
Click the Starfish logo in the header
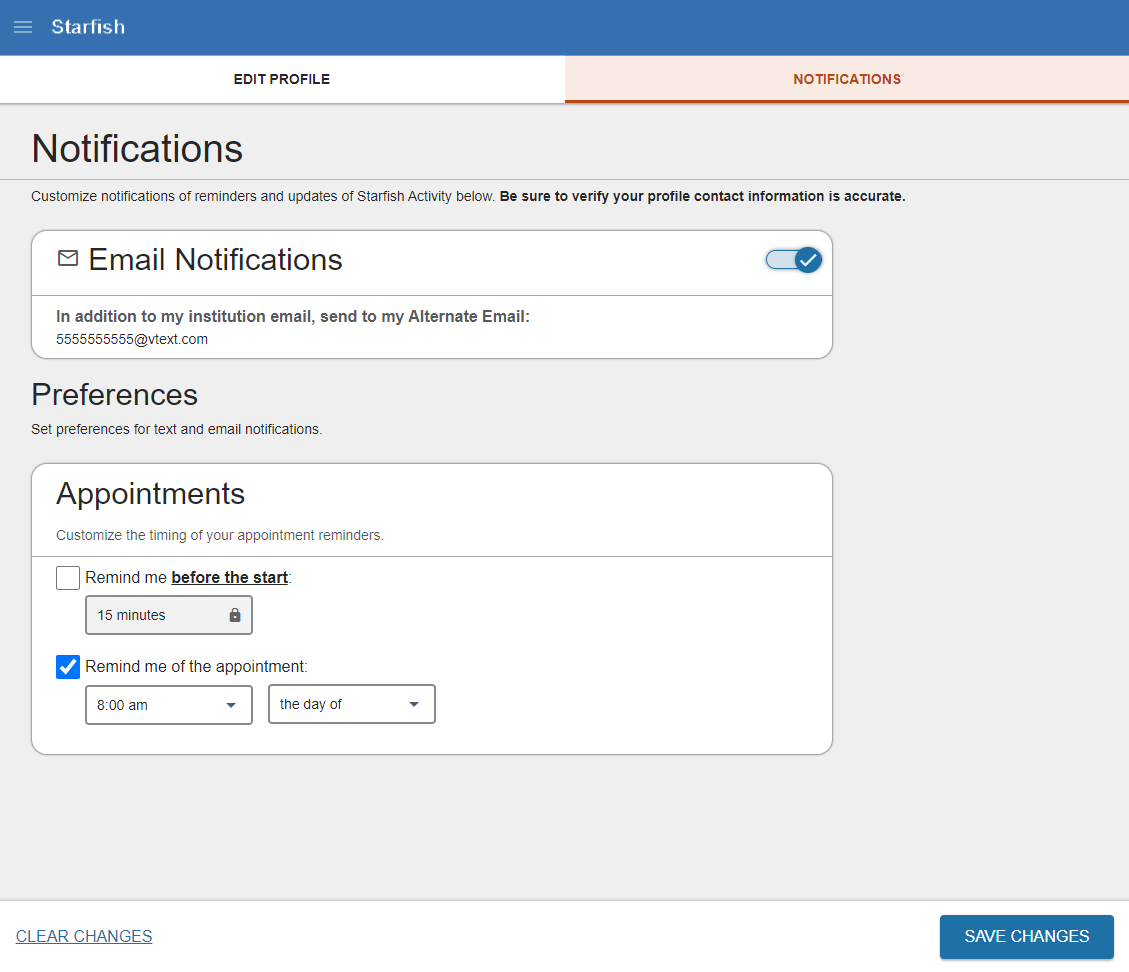pyautogui.click(x=87, y=27)
